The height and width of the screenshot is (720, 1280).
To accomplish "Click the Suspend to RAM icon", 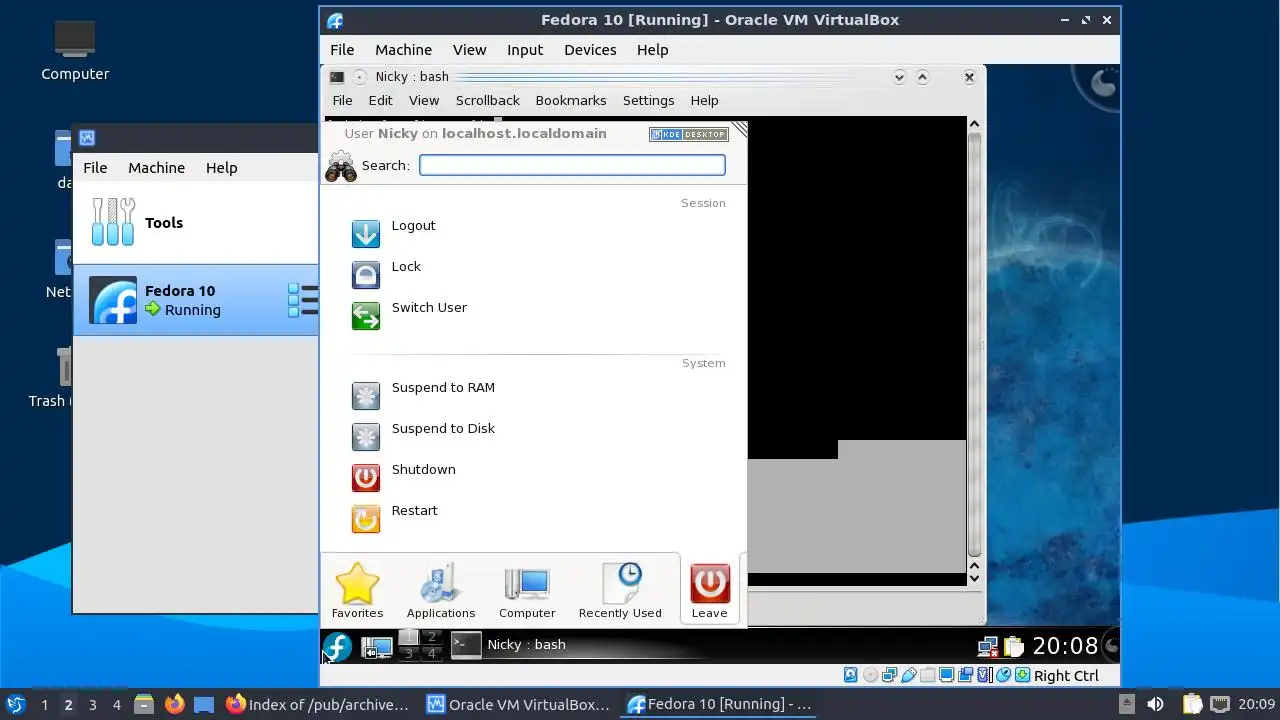I will pos(366,396).
